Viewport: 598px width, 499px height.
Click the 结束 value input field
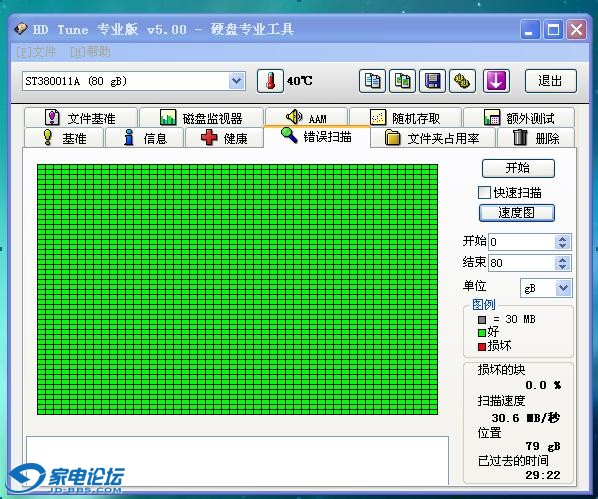click(521, 263)
